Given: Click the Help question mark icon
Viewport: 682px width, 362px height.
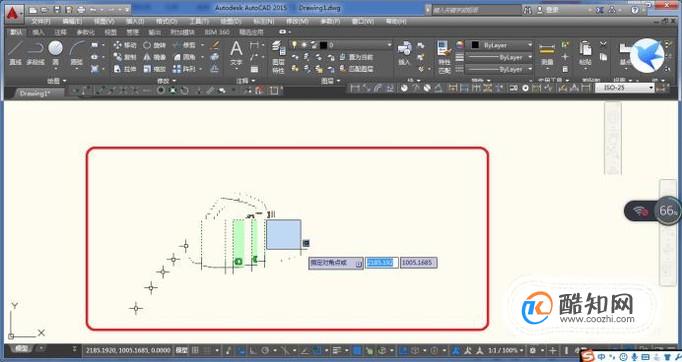Looking at the screenshot, I should tap(635, 9).
